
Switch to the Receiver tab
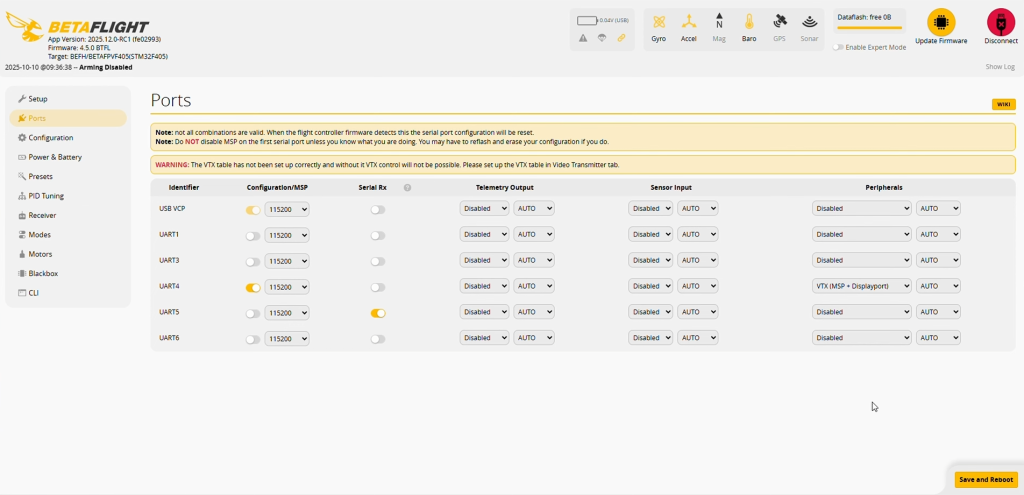(42, 215)
